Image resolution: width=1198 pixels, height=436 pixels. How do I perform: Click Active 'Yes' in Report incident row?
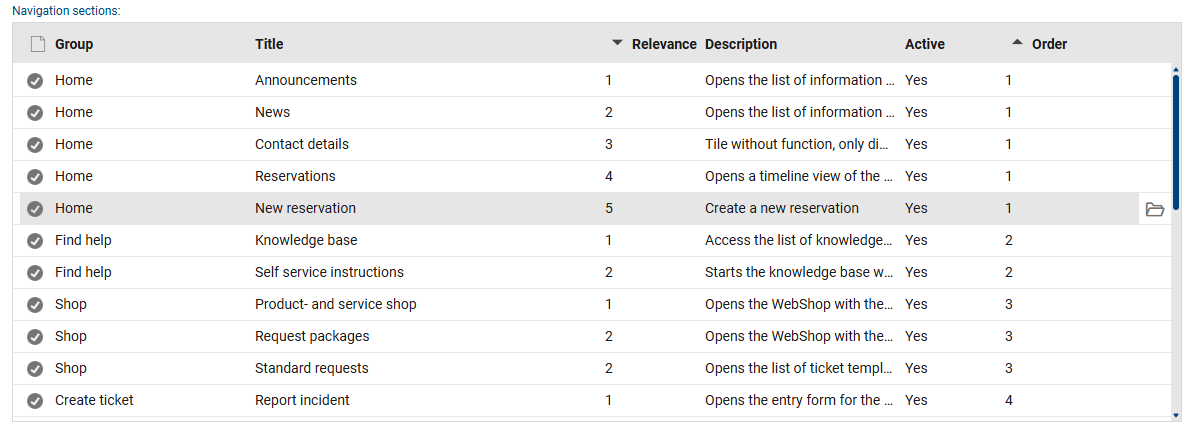(916, 401)
